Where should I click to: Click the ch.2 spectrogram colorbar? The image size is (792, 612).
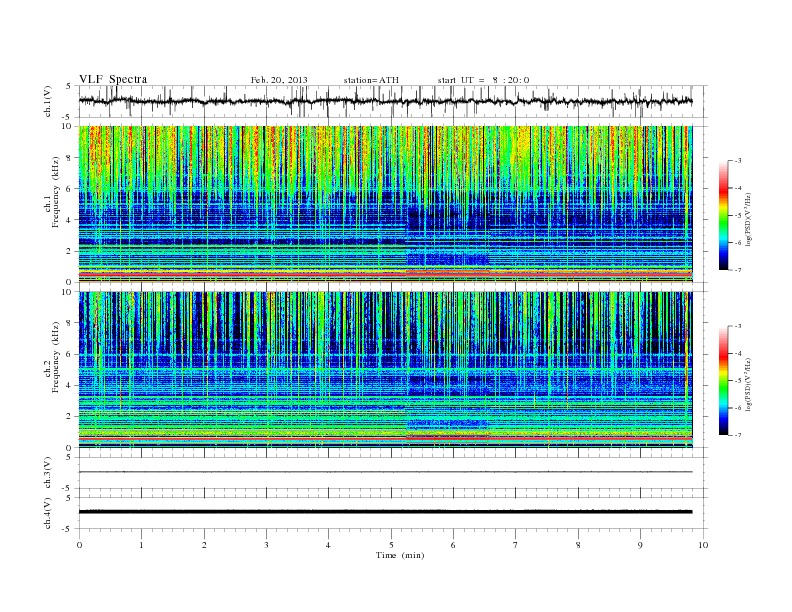click(x=723, y=380)
